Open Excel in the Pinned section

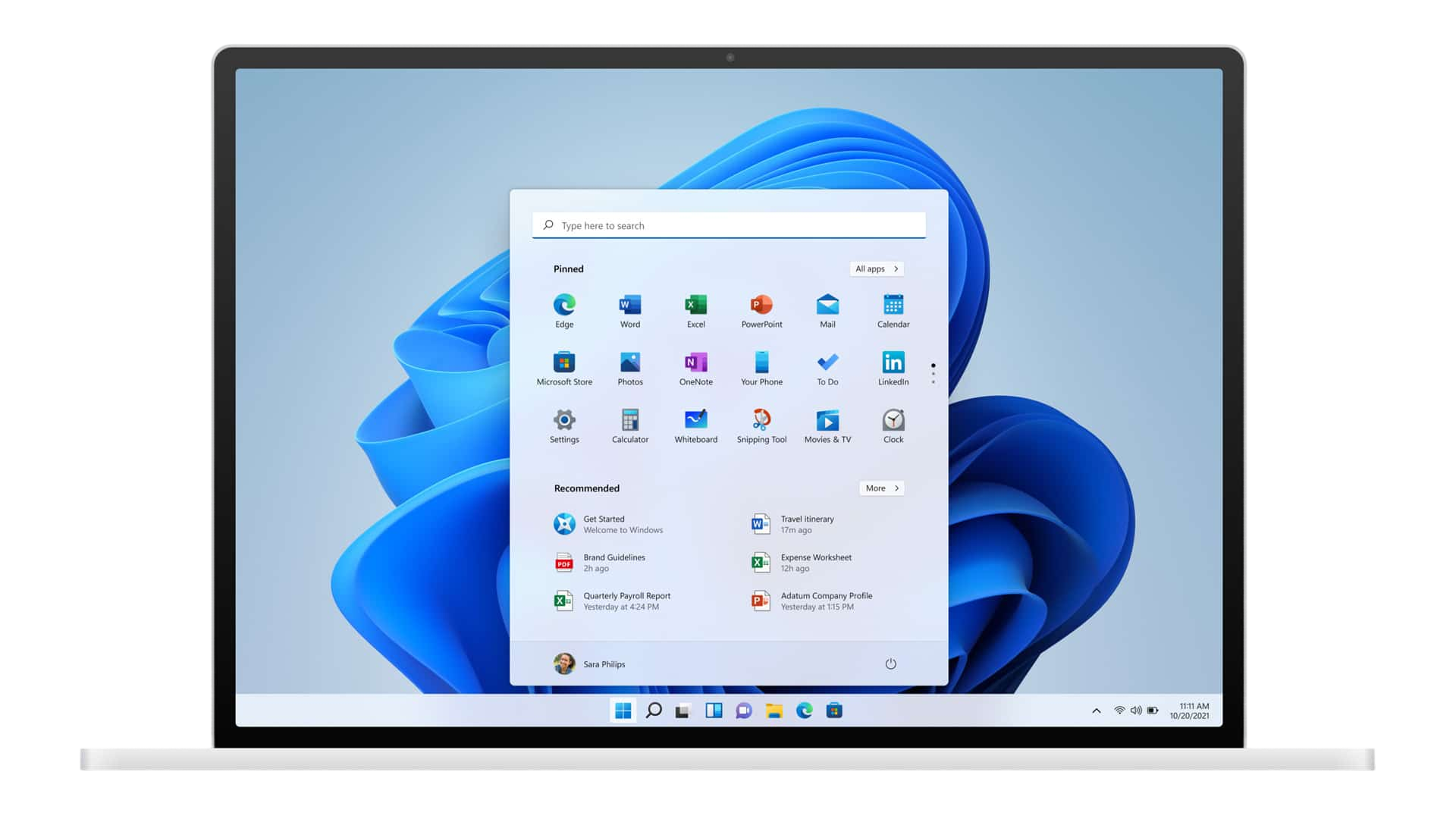point(696,310)
